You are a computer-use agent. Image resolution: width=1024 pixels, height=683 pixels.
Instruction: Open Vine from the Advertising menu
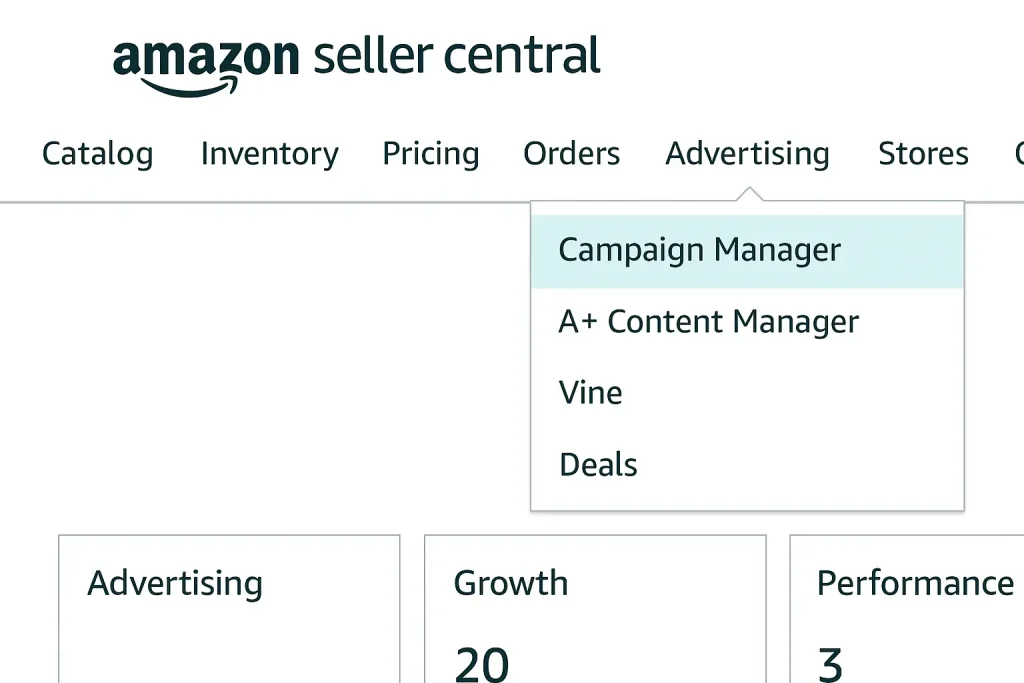590,393
